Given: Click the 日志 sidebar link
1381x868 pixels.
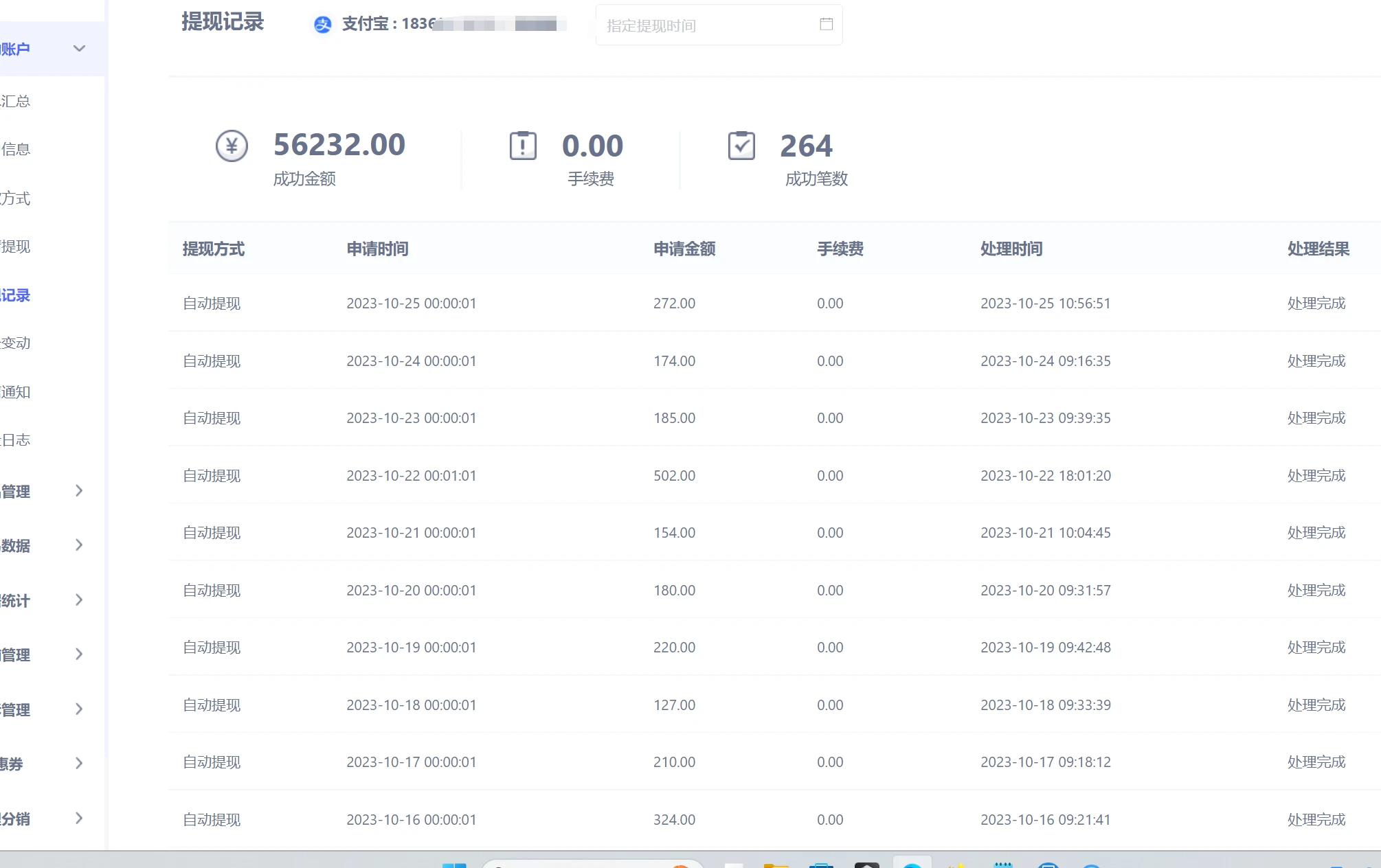Looking at the screenshot, I should (16, 440).
